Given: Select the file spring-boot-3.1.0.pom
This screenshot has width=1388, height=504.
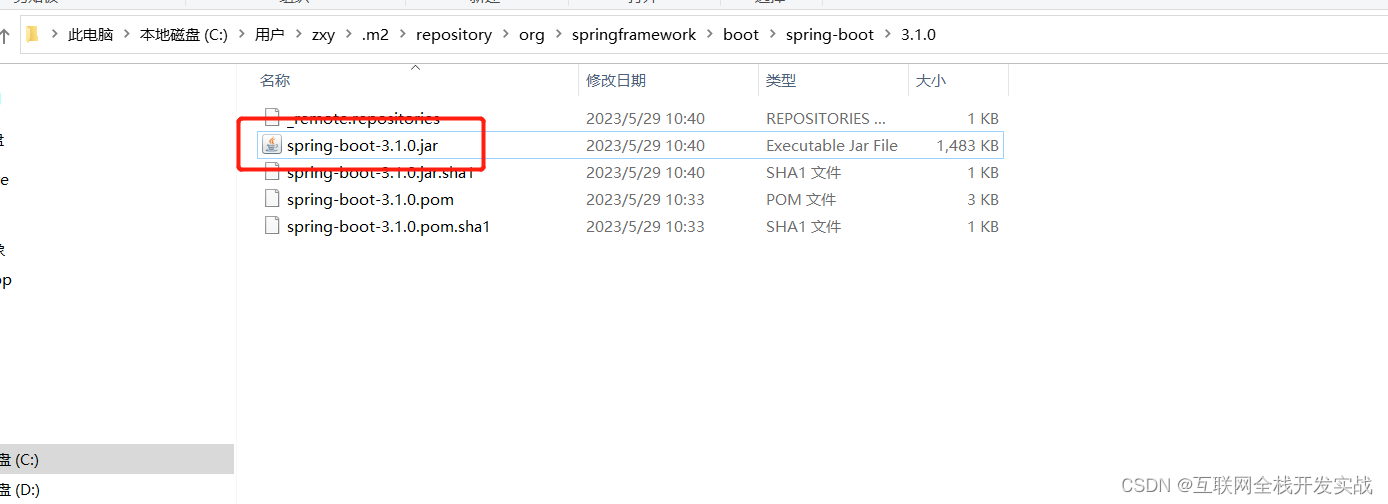Looking at the screenshot, I should point(370,199).
